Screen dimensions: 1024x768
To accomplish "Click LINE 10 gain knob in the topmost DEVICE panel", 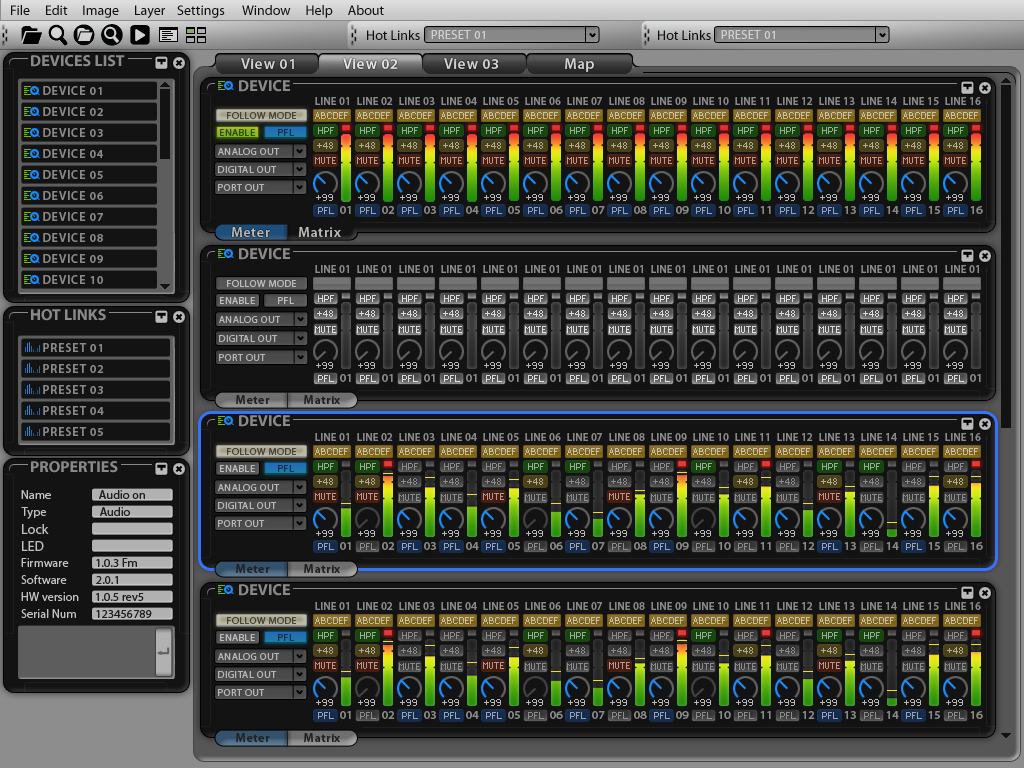I will (x=703, y=183).
